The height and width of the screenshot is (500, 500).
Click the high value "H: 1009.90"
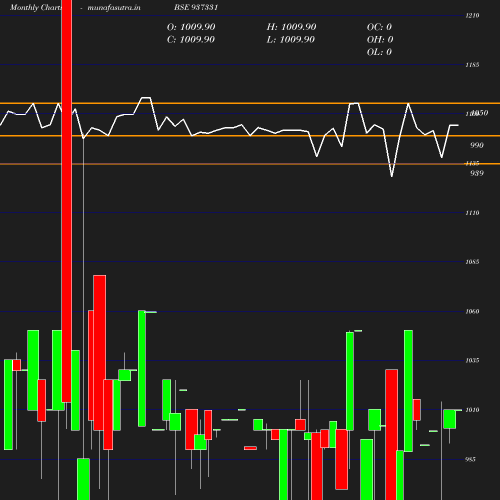coord(291,27)
